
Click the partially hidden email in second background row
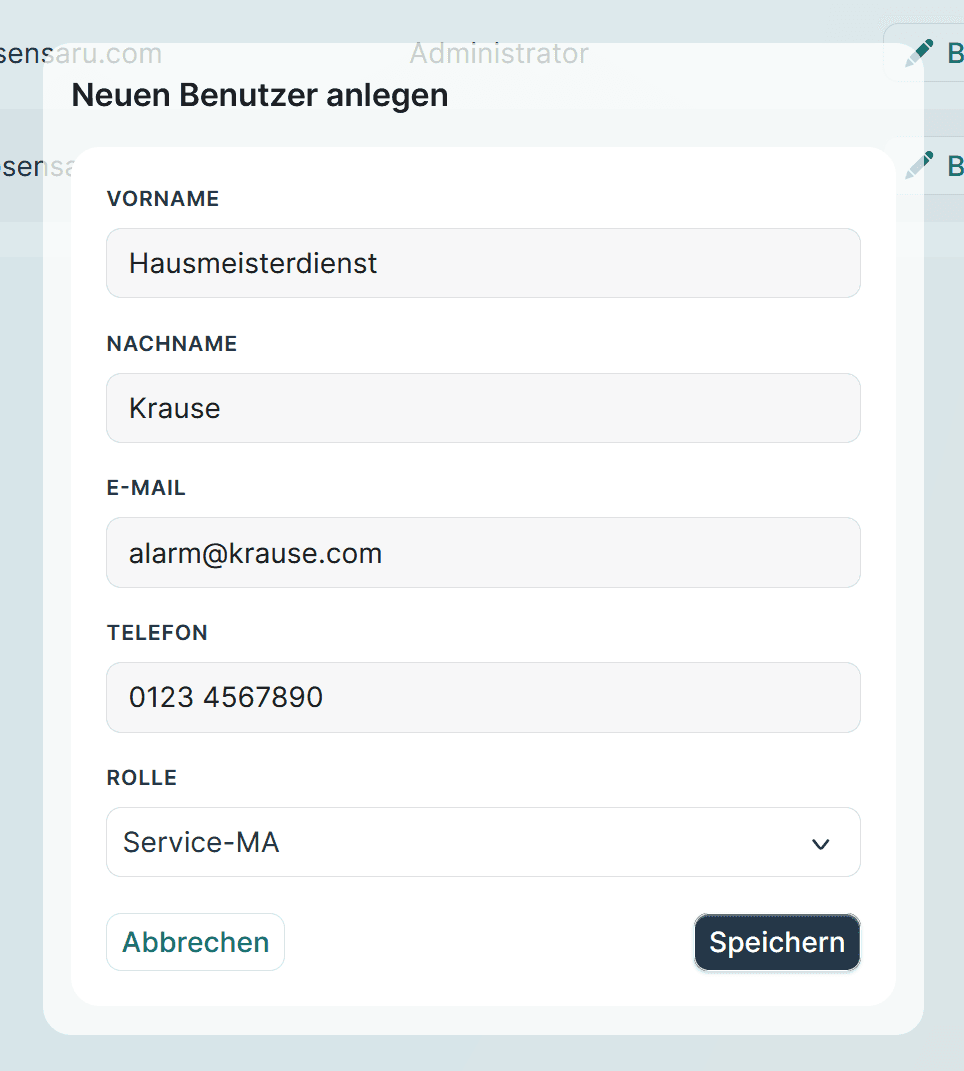[37, 166]
